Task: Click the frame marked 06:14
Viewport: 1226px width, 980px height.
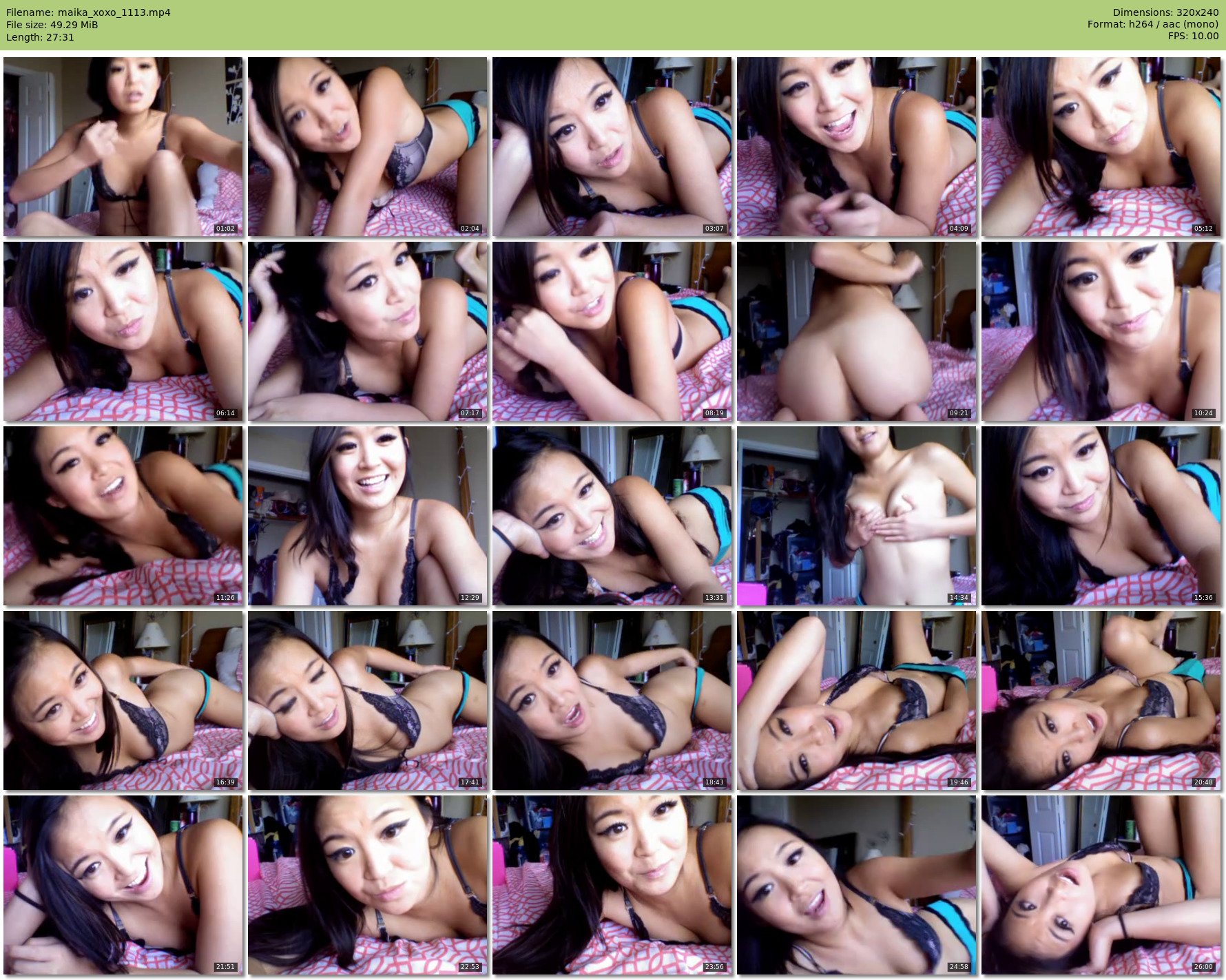Action: click(x=123, y=331)
